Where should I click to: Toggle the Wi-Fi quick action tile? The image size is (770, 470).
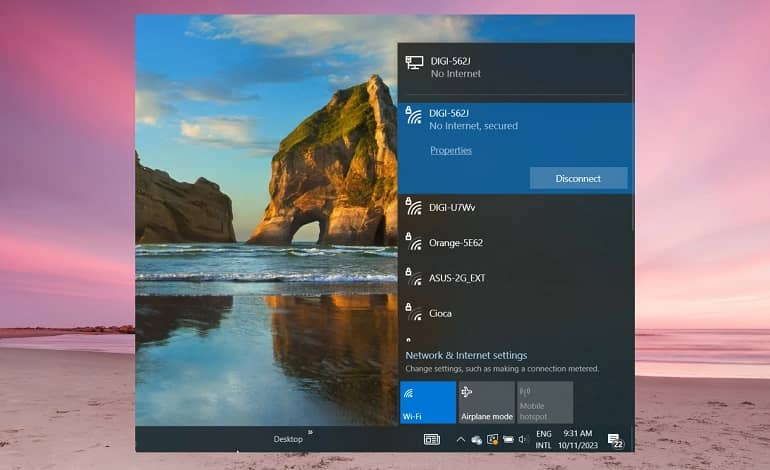pos(428,402)
